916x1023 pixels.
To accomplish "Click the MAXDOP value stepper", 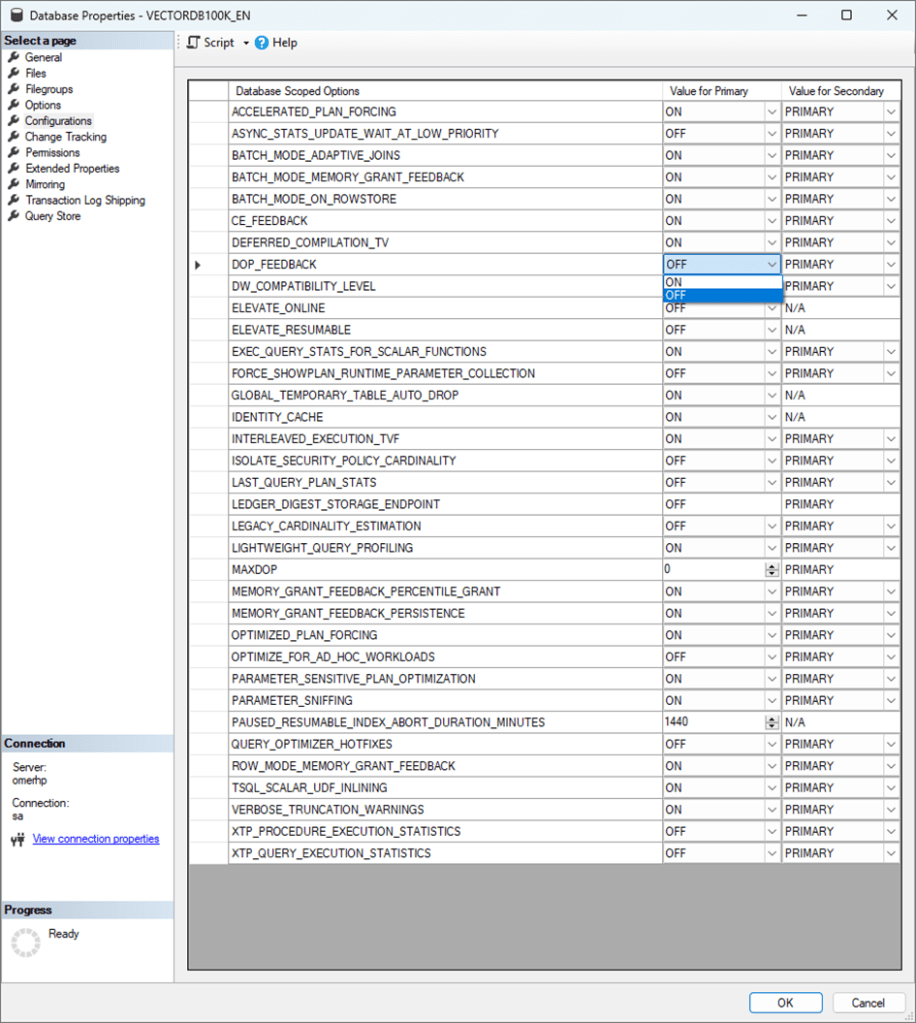I will [771, 570].
